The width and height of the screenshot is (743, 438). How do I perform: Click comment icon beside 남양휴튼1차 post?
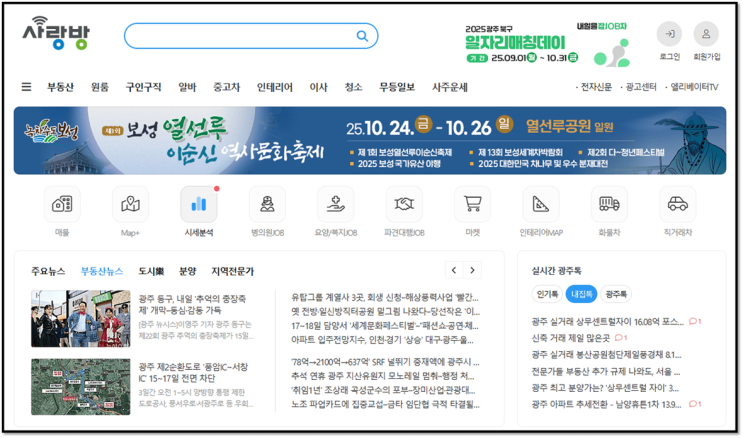click(x=695, y=404)
